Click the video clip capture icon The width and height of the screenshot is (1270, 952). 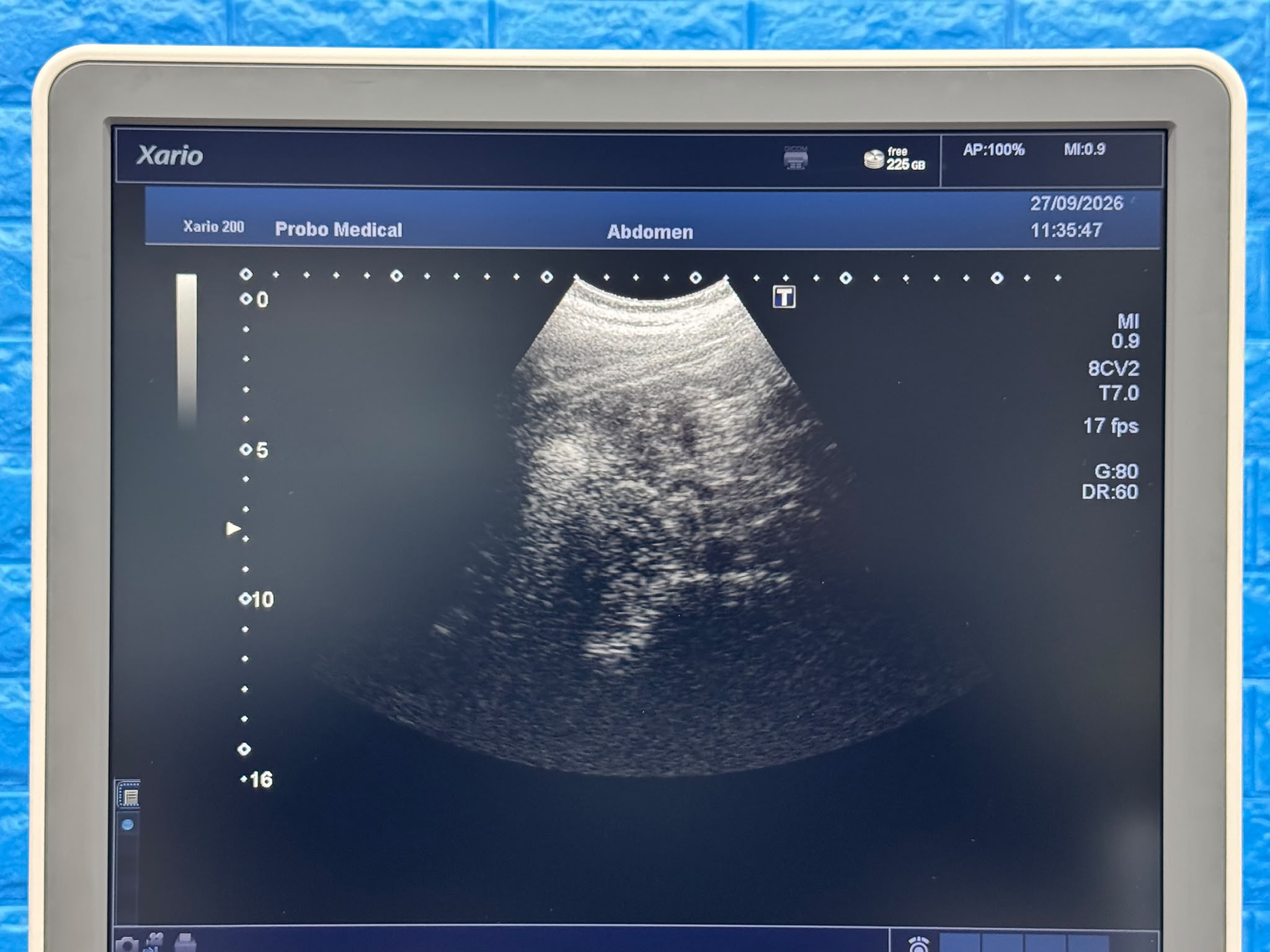click(155, 941)
